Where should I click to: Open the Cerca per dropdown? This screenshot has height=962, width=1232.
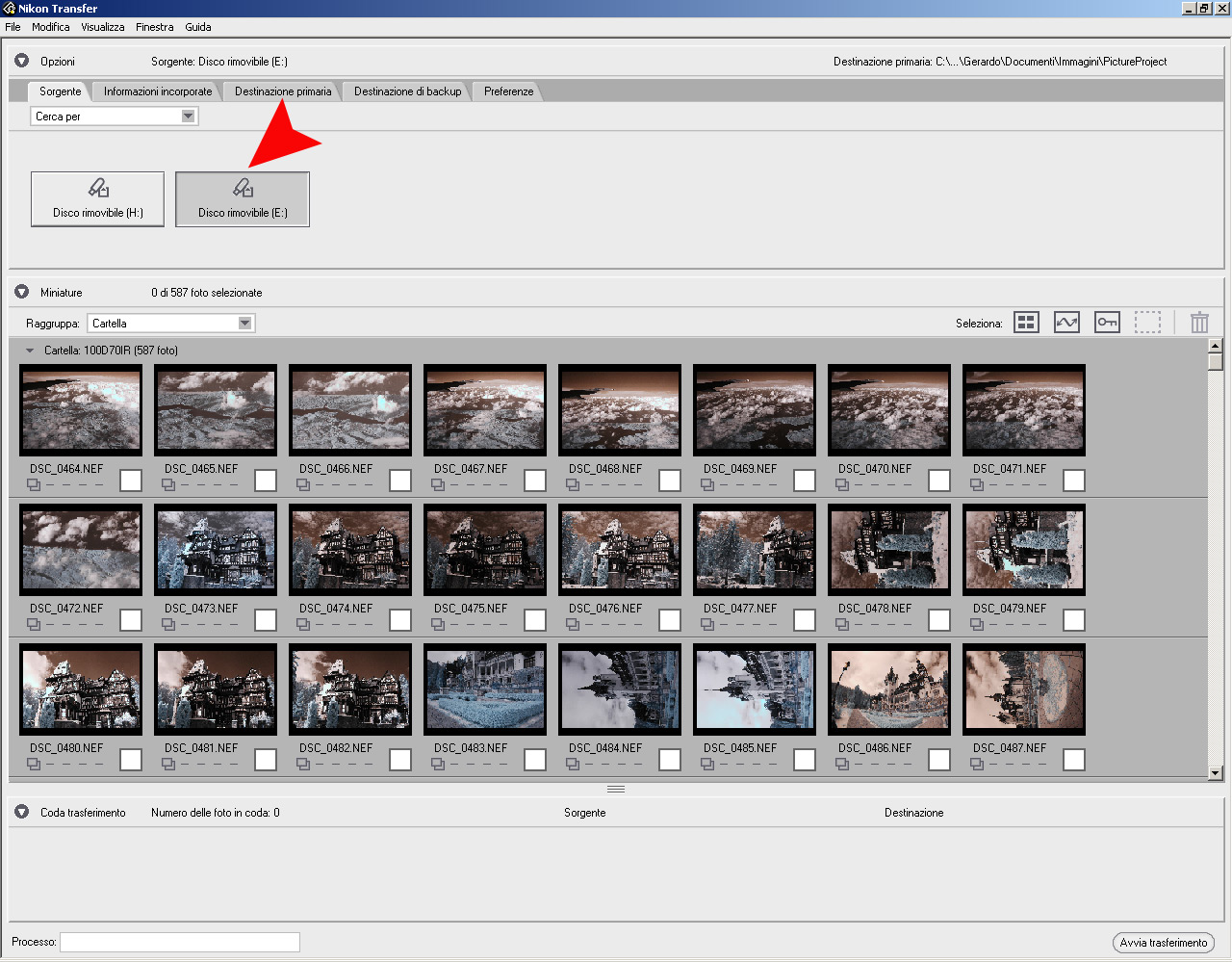[x=115, y=117]
